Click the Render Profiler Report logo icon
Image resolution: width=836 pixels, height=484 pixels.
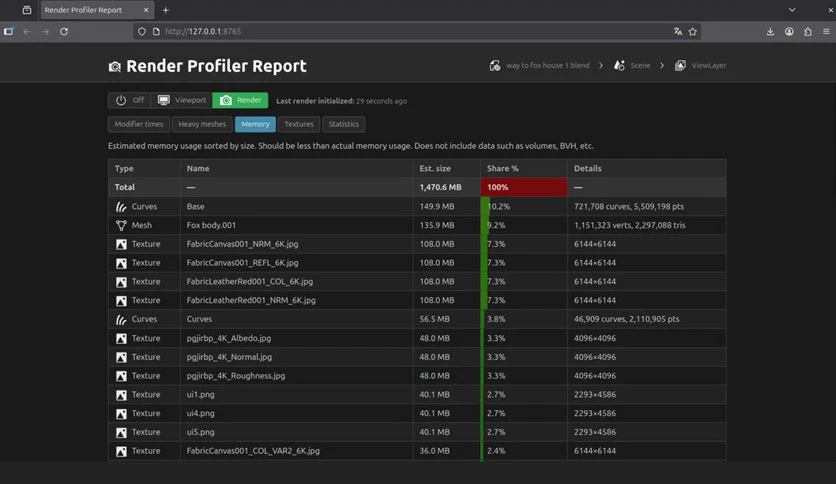pyautogui.click(x=115, y=67)
